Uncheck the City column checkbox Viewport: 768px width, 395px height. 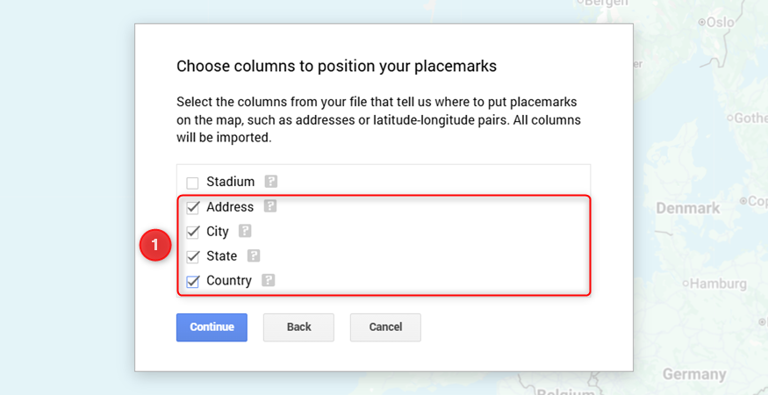192,232
